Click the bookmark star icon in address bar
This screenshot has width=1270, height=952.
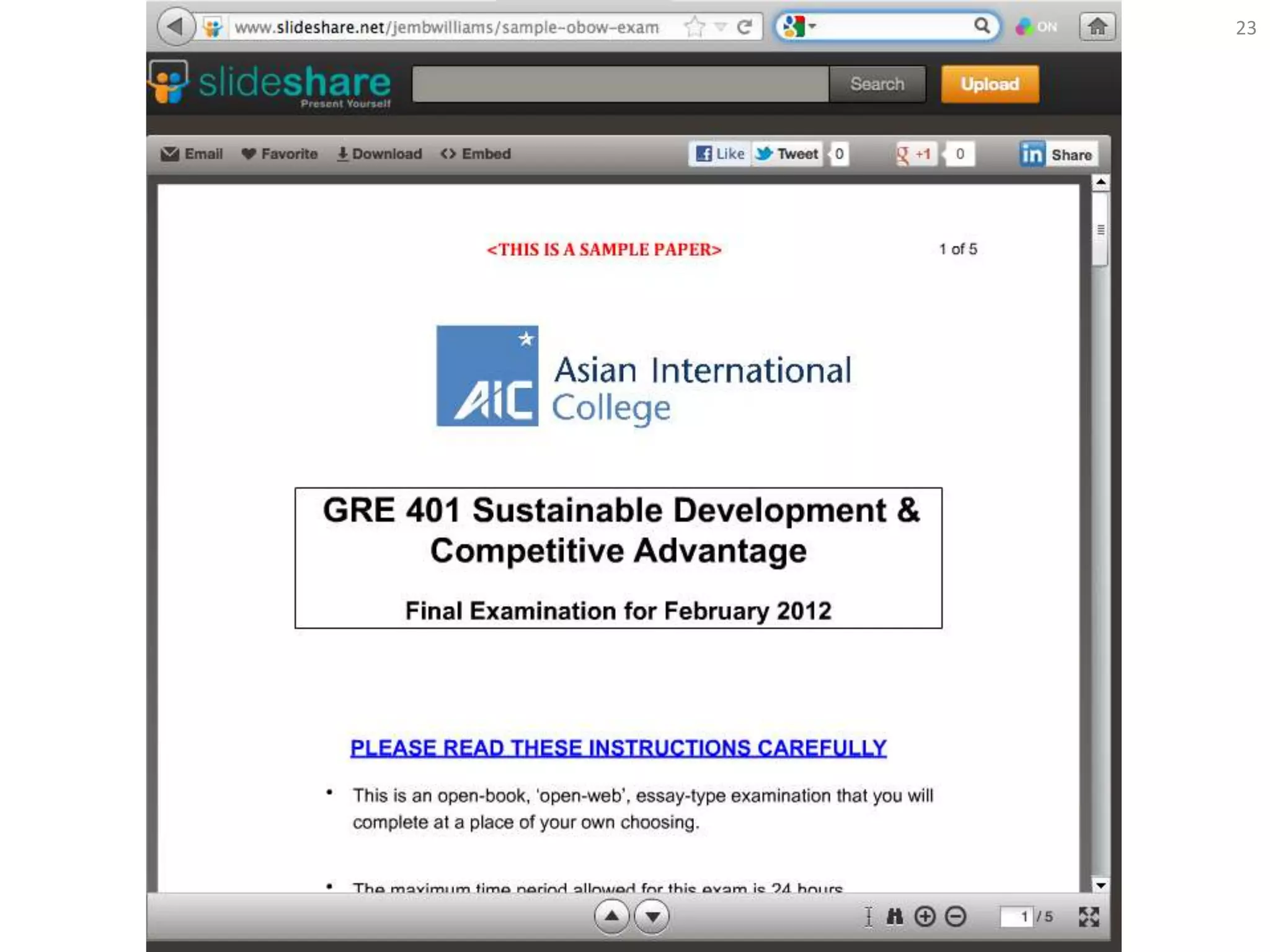pos(695,27)
